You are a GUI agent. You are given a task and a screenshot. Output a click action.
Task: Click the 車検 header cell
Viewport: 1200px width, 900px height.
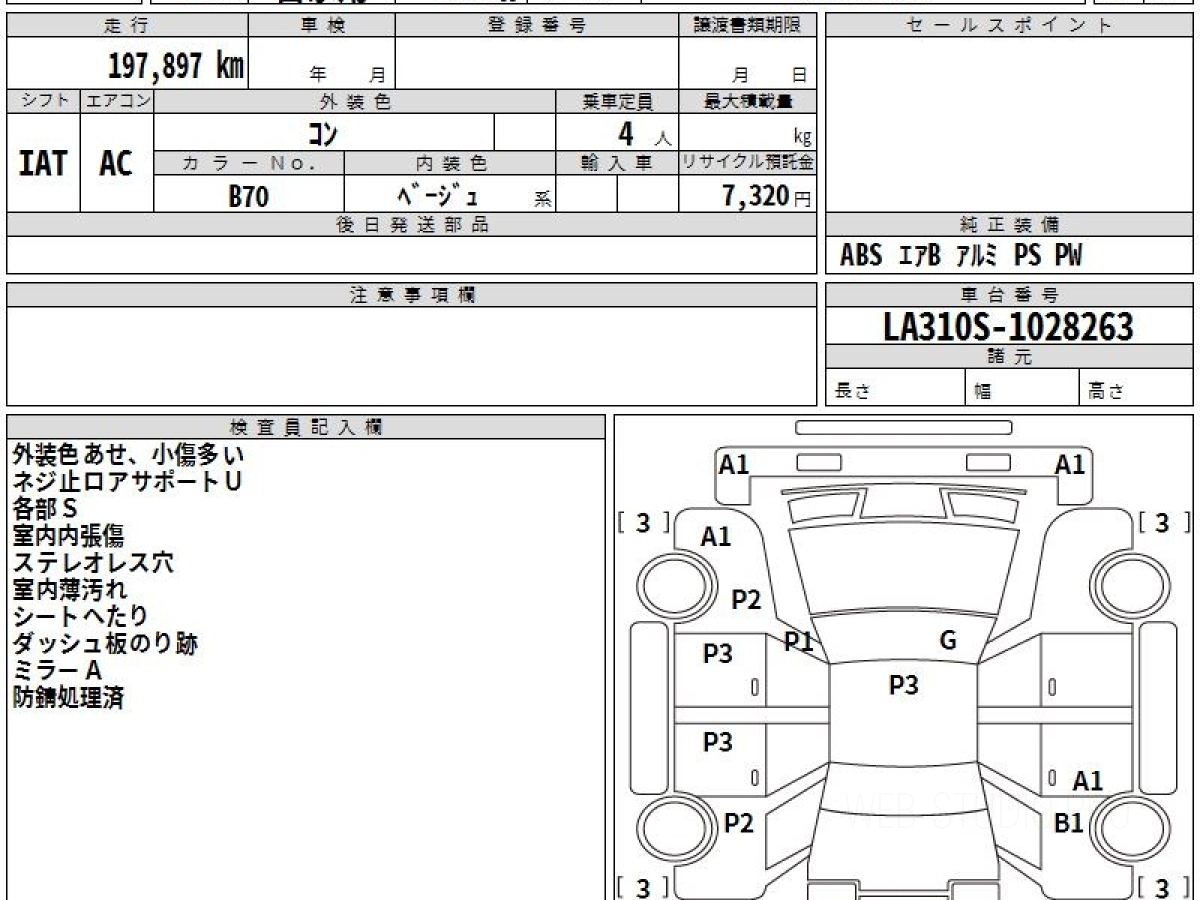click(321, 26)
